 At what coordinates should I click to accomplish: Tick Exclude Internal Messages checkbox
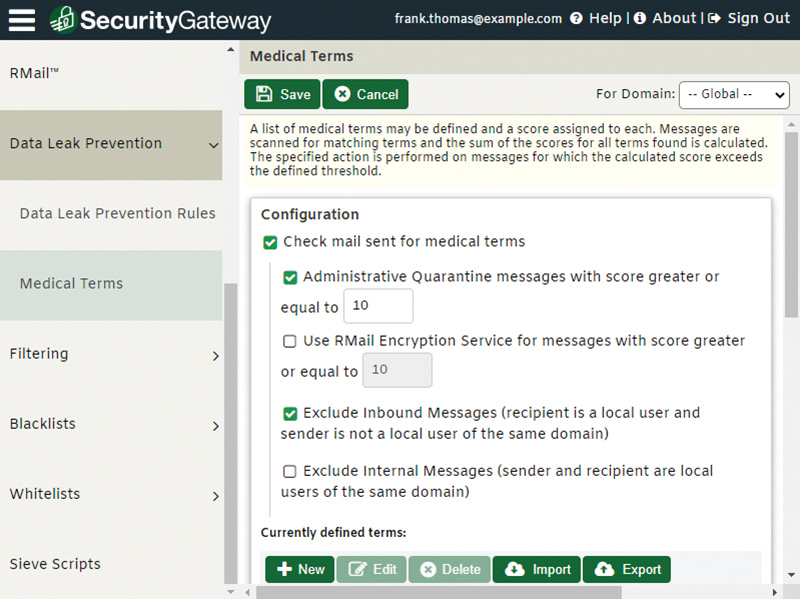pos(290,471)
